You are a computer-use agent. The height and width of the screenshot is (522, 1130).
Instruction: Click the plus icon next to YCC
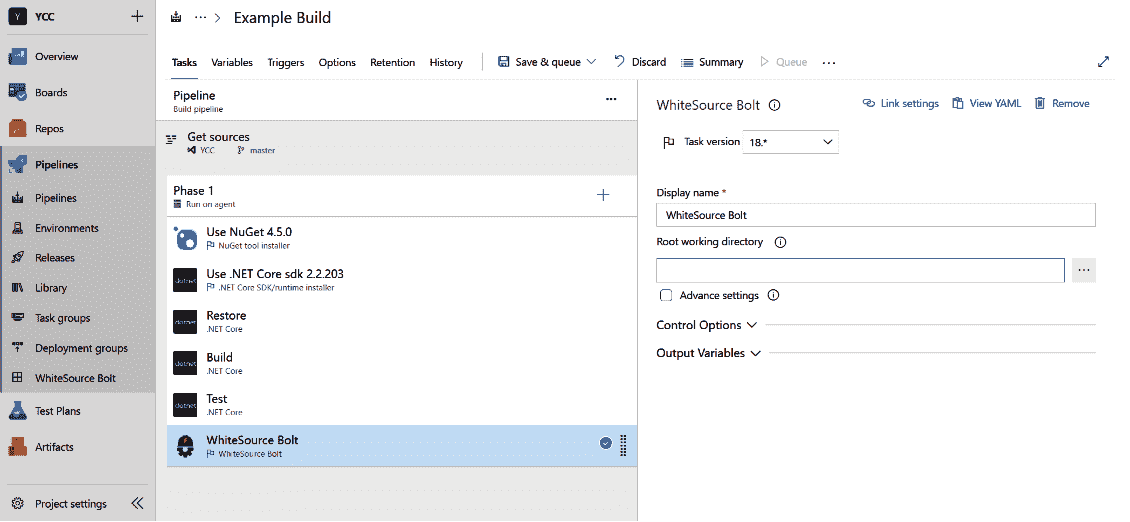coord(137,17)
